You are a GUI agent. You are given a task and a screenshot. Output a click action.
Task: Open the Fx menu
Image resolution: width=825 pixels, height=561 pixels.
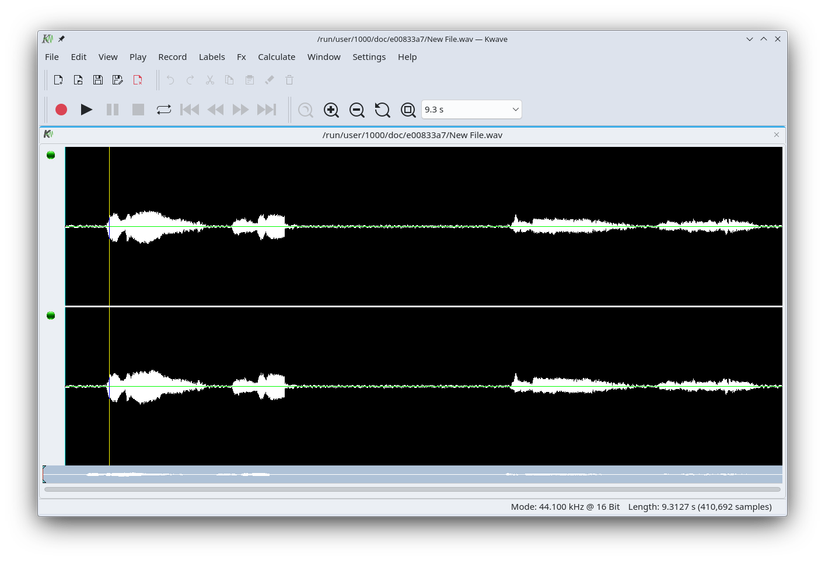pyautogui.click(x=242, y=57)
